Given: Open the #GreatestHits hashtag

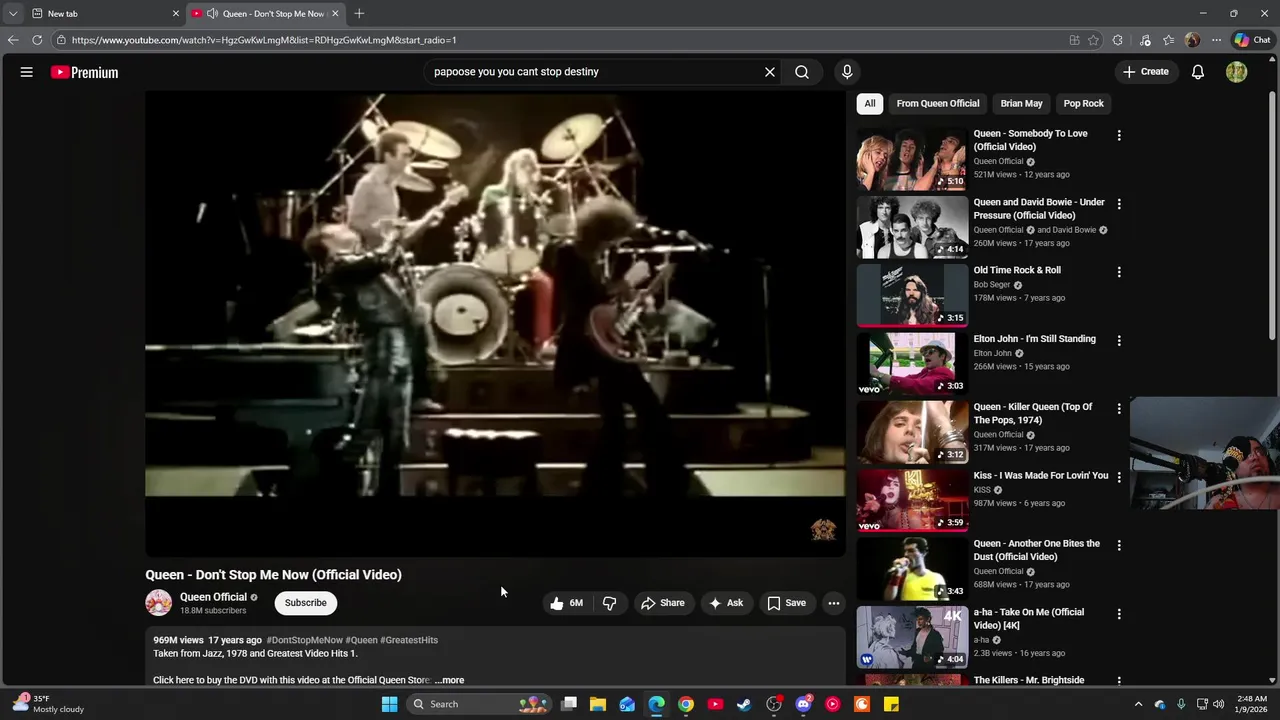Looking at the screenshot, I should [409, 640].
